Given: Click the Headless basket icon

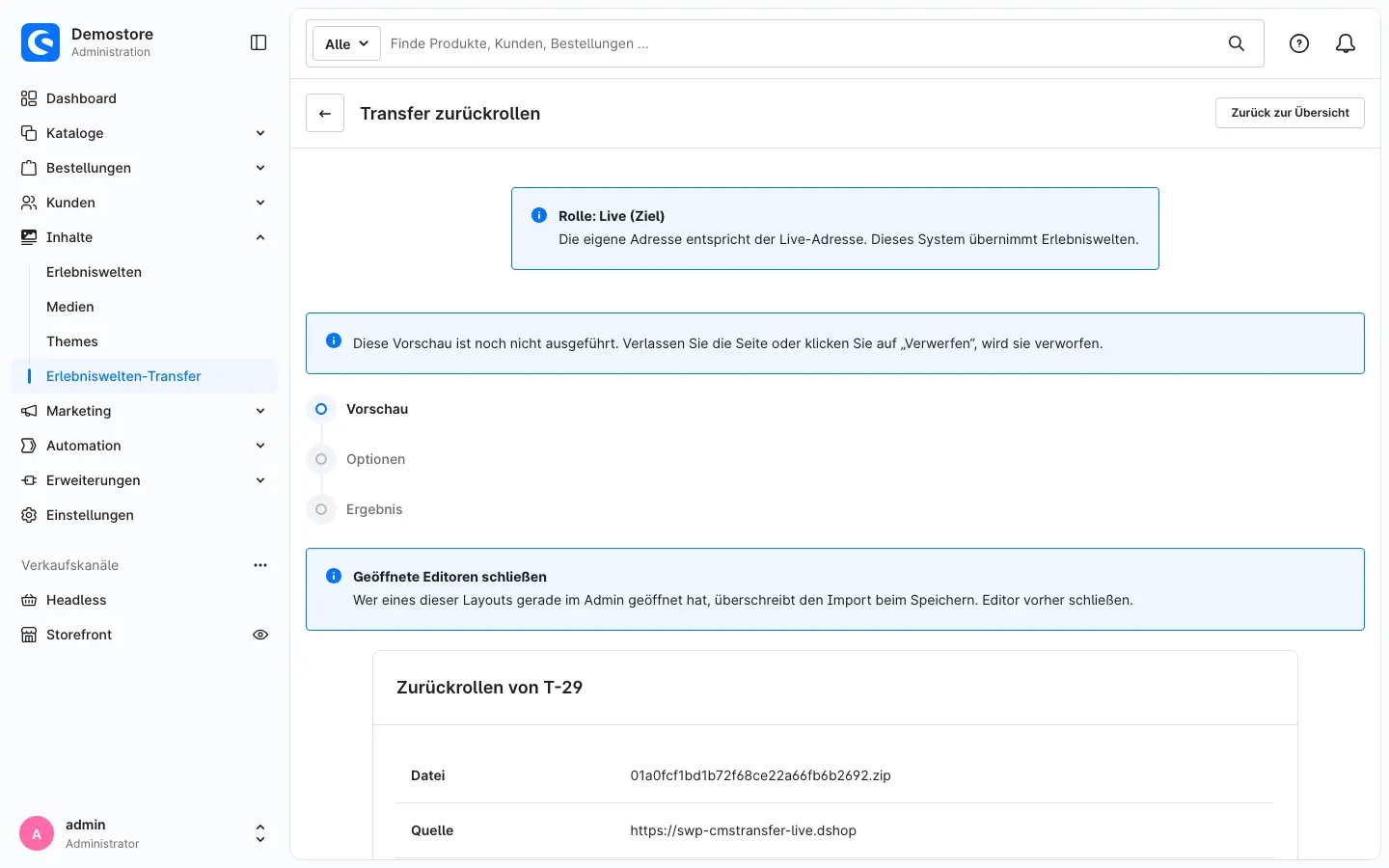Looking at the screenshot, I should click(x=29, y=600).
